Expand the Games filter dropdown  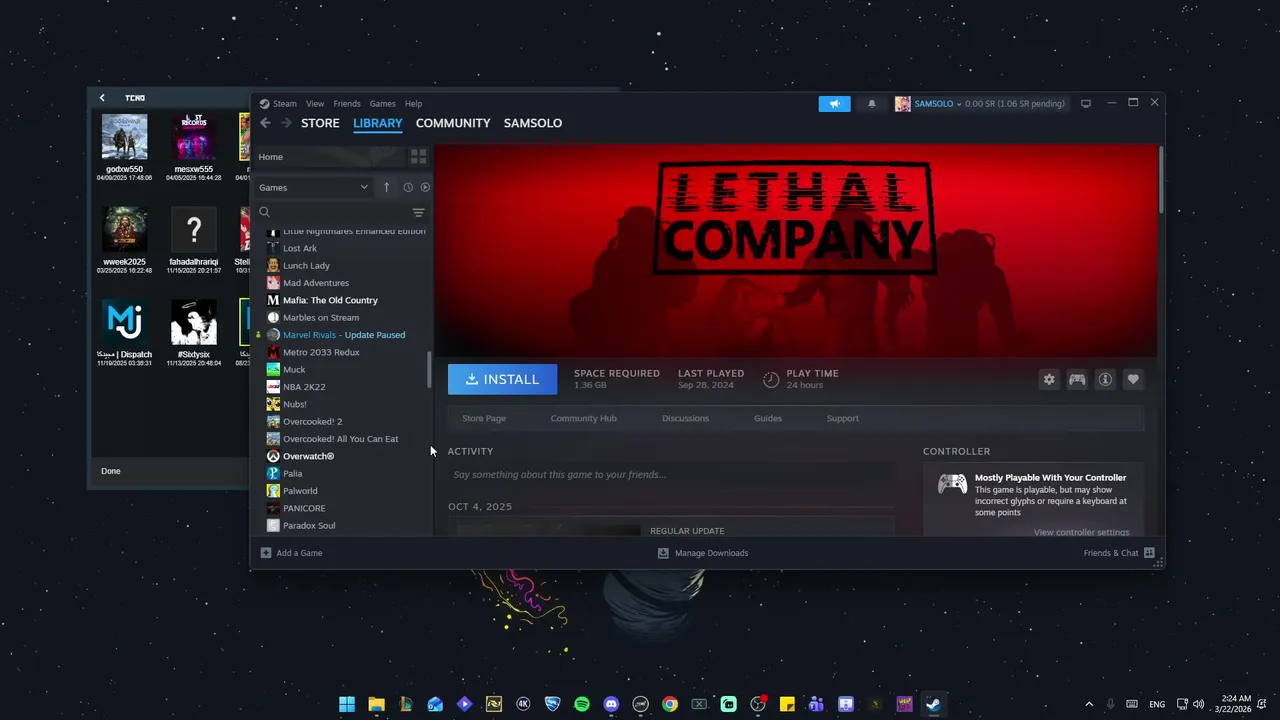314,187
